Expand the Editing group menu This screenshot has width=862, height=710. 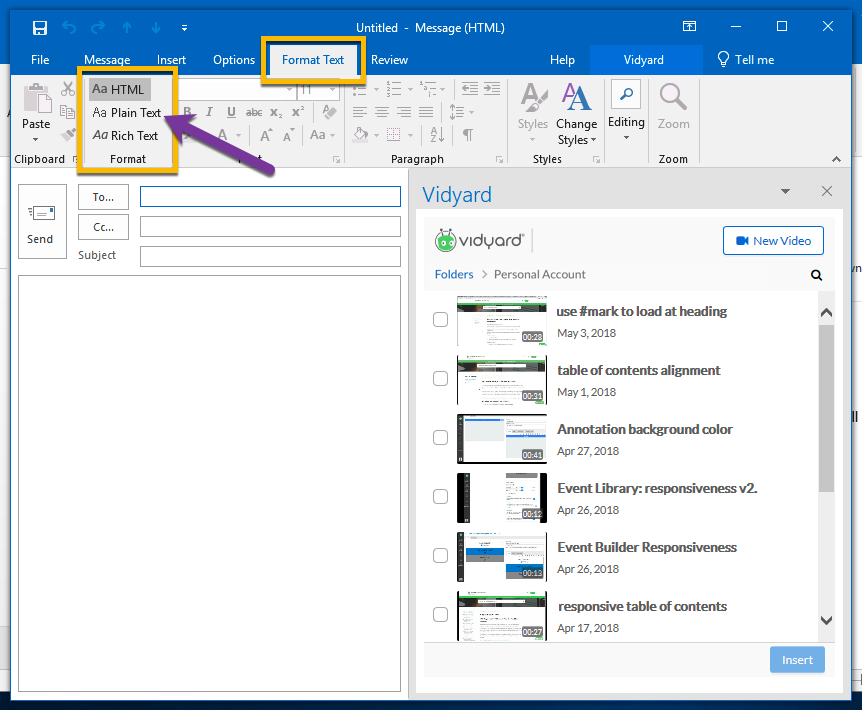coord(626,112)
